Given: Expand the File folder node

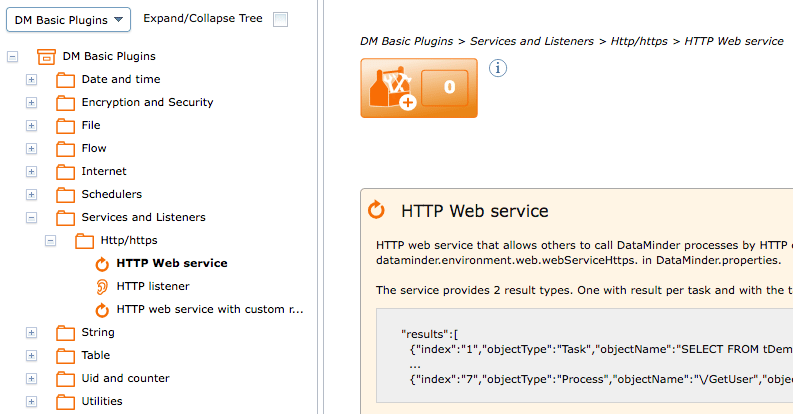Looking at the screenshot, I should point(31,126).
